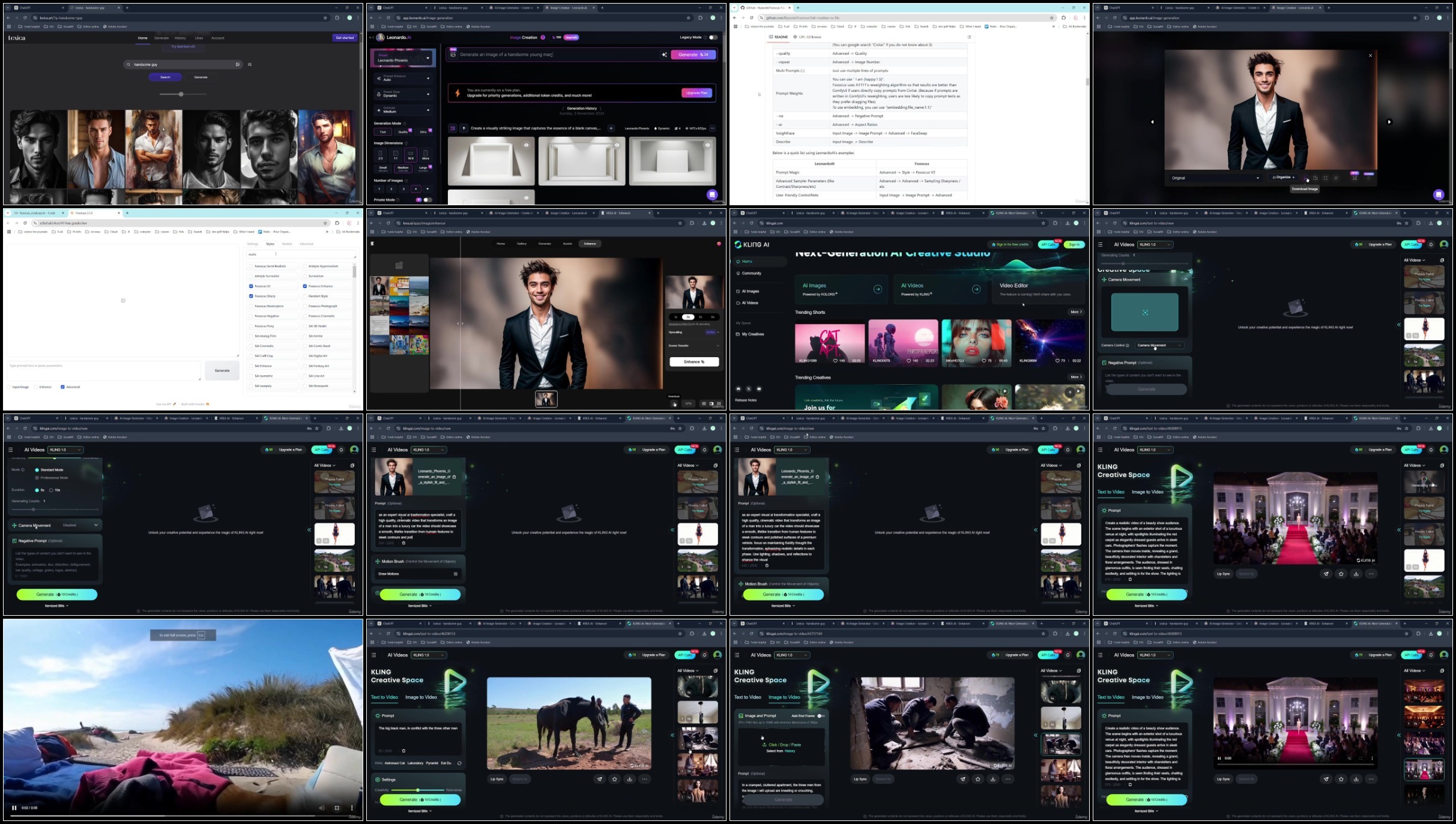Favorite Kling's horse video with the star icon
1456x824 pixels.
(x=615, y=779)
